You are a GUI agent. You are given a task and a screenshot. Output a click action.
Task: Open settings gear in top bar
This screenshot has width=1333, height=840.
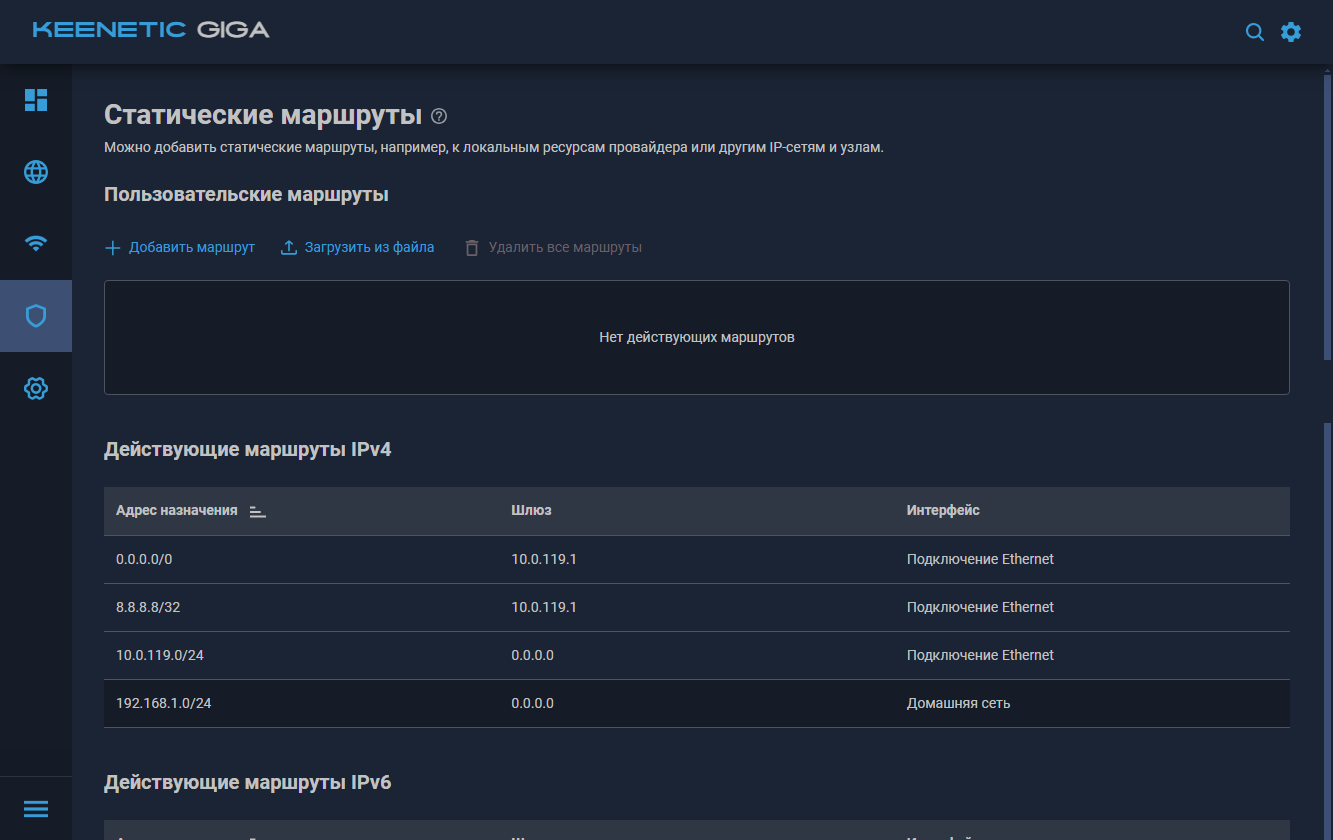[1291, 32]
